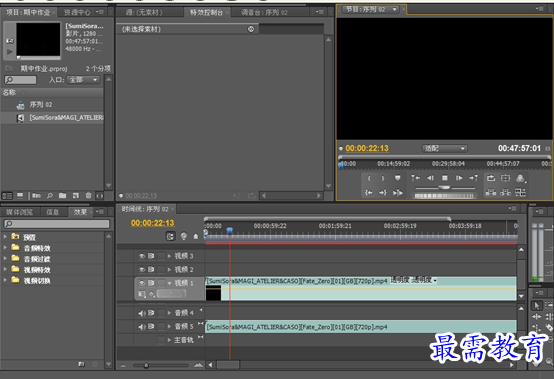Open the 适配 zoom dropdown in monitor
554x379 pixels.
point(444,148)
